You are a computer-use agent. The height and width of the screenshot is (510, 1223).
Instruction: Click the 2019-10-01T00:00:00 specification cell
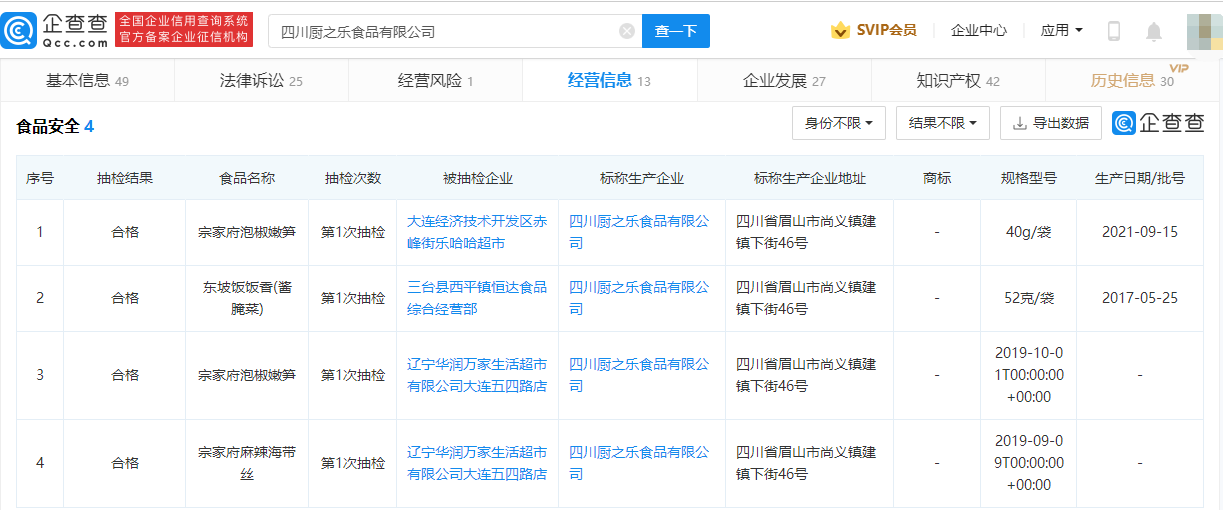coord(1029,375)
